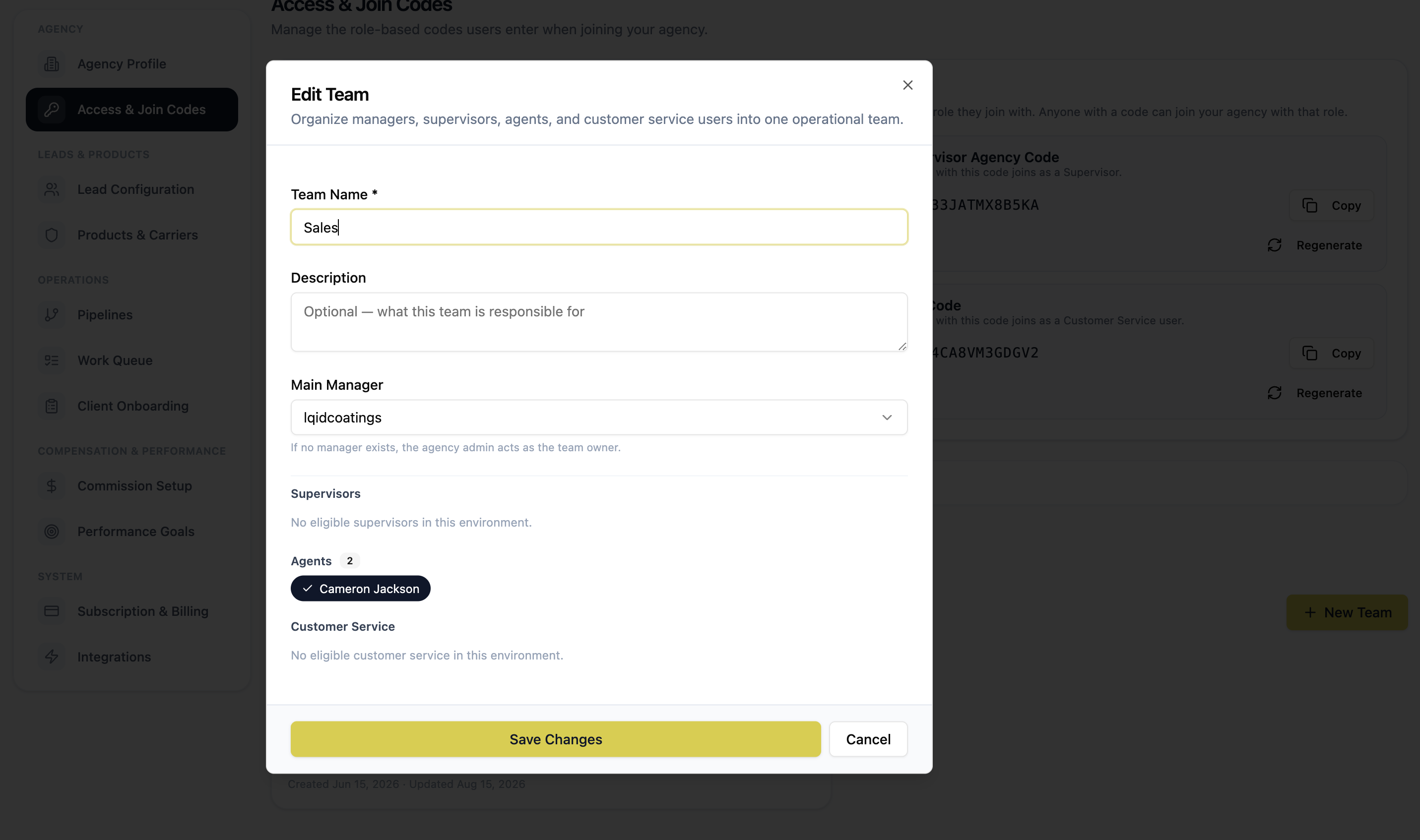1420x840 pixels.
Task: Click the Team Name input field
Action: click(x=599, y=227)
